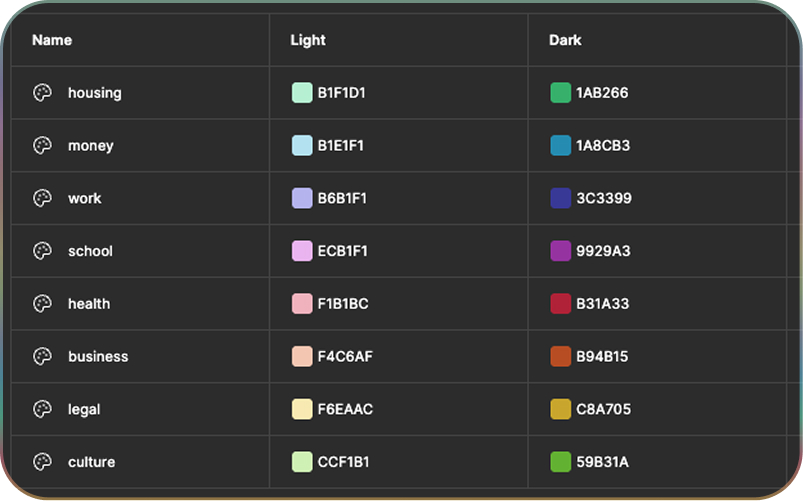
Task: Open the culture dark swatch 59B31A
Action: (x=561, y=462)
